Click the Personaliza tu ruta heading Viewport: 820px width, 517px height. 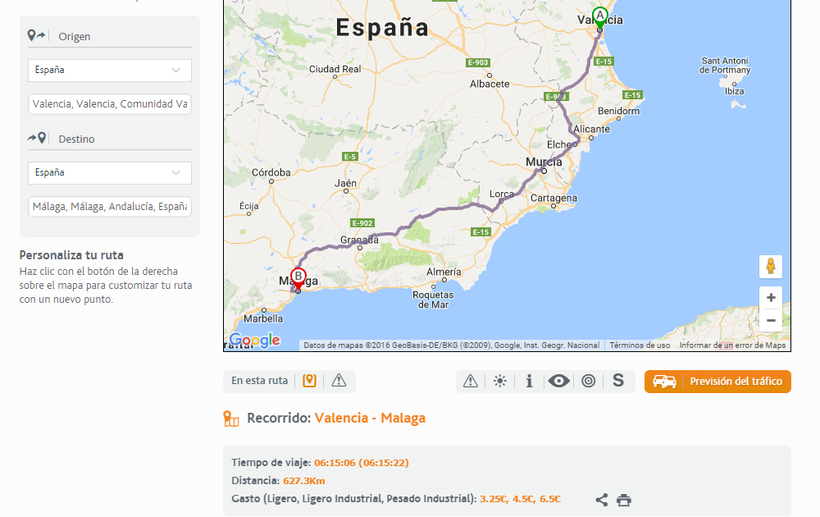coord(71,255)
